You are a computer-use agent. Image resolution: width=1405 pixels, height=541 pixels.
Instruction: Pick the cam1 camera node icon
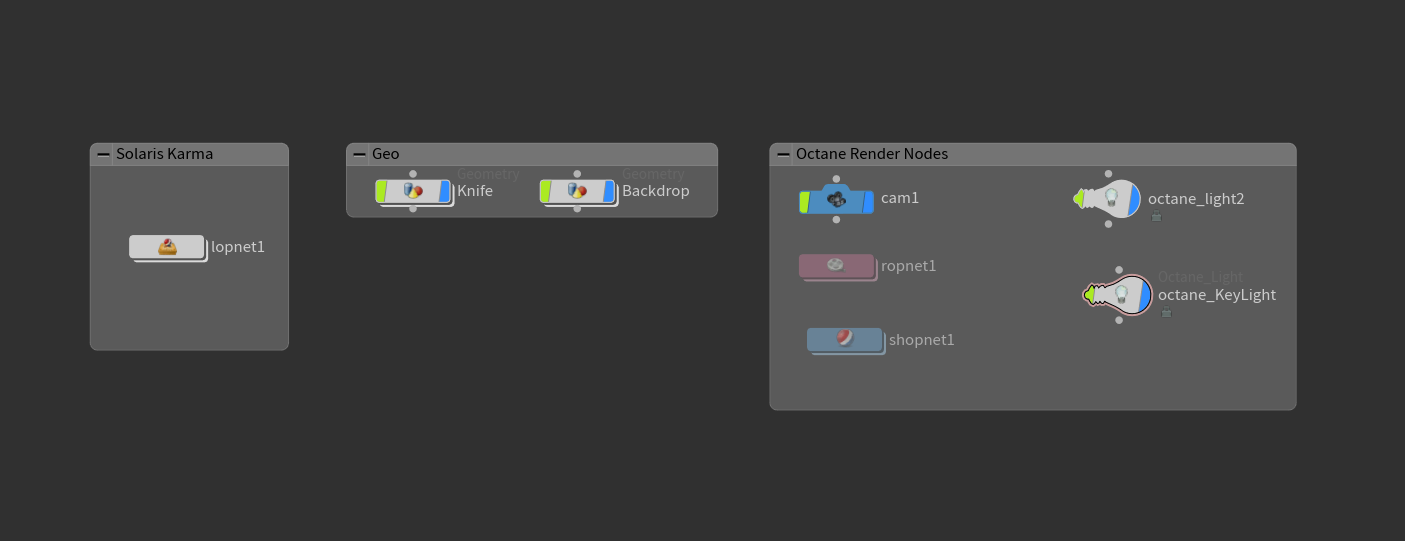(x=838, y=200)
